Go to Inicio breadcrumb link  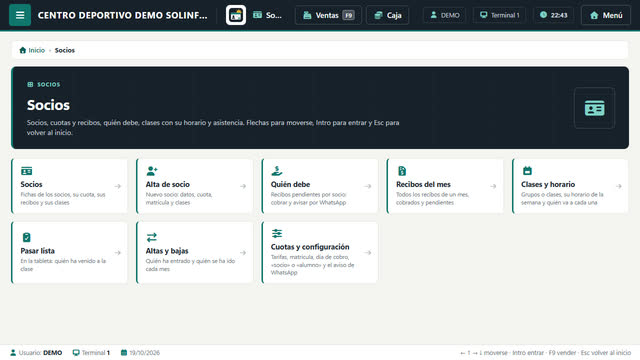click(x=32, y=50)
